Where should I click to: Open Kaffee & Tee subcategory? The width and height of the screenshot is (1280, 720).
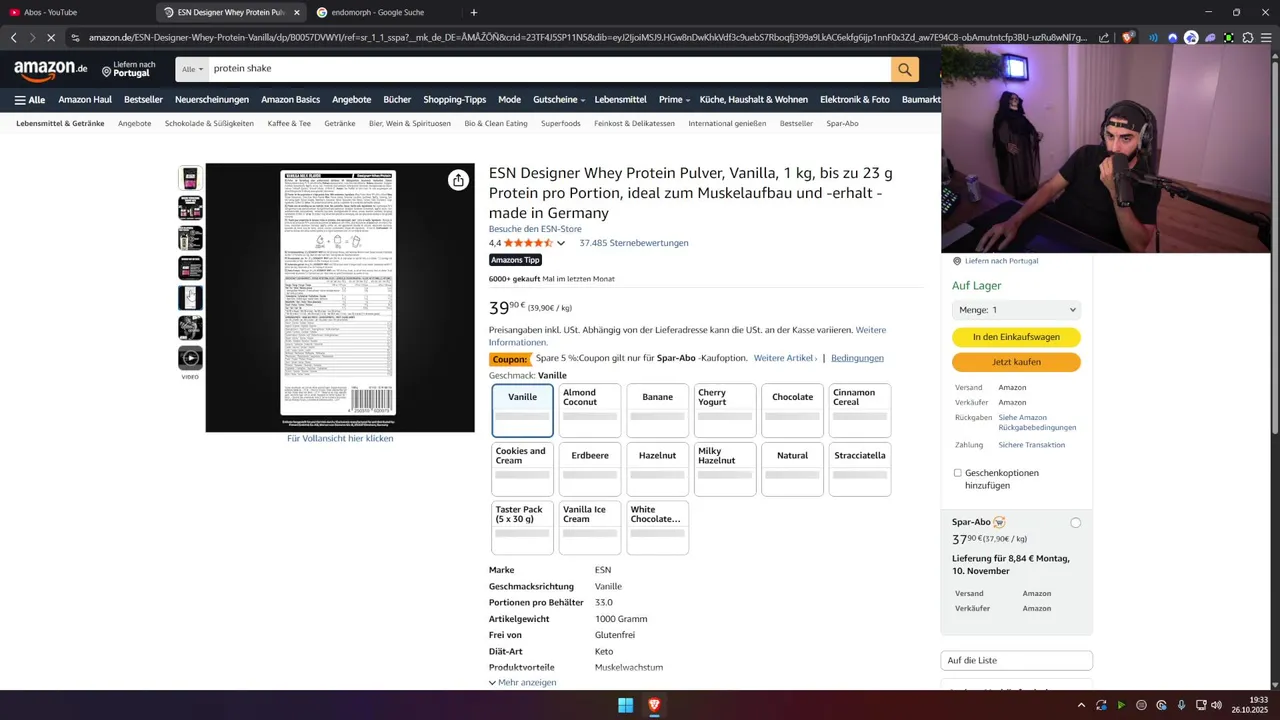289,123
